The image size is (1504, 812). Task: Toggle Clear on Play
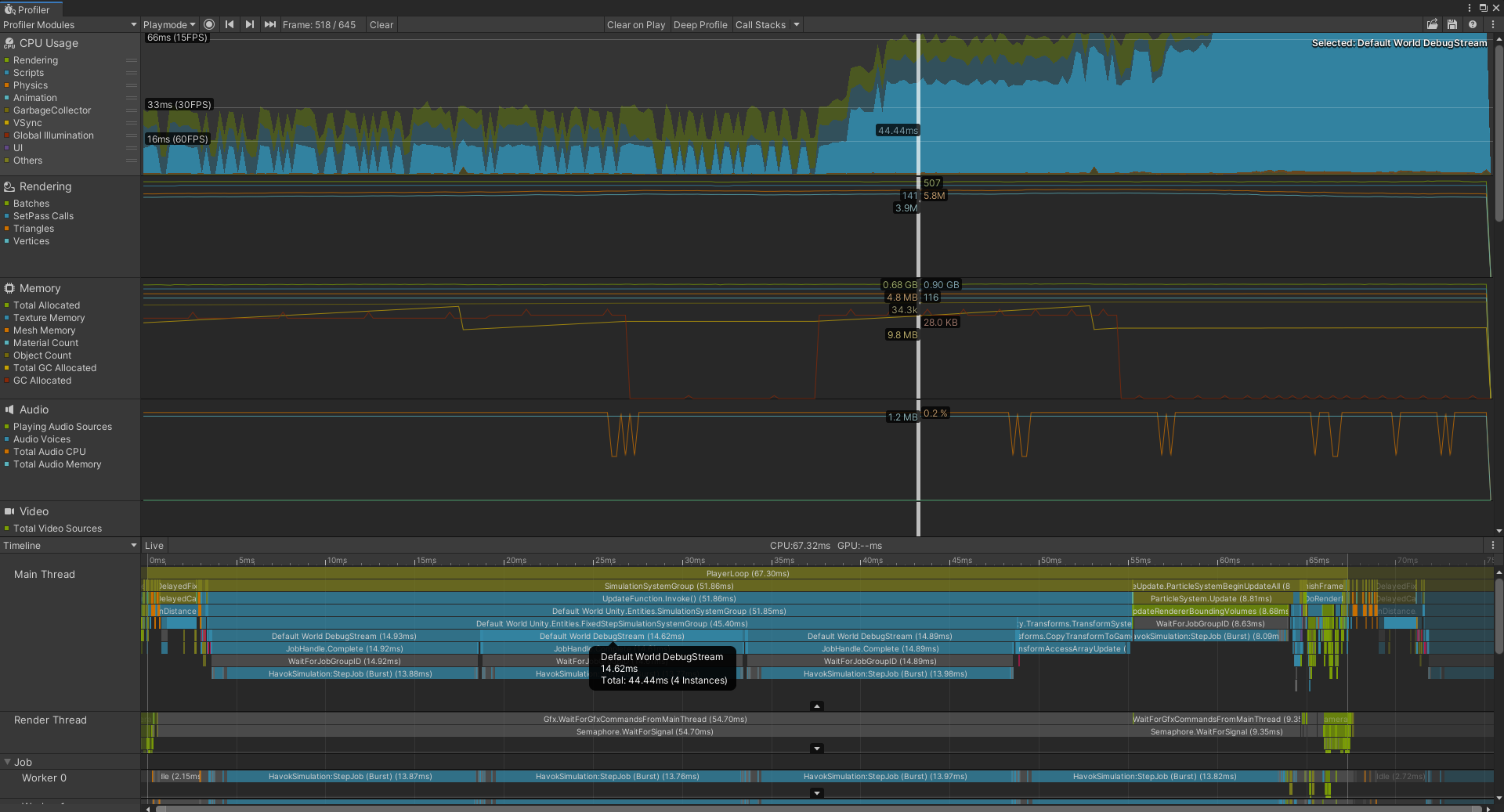(635, 24)
